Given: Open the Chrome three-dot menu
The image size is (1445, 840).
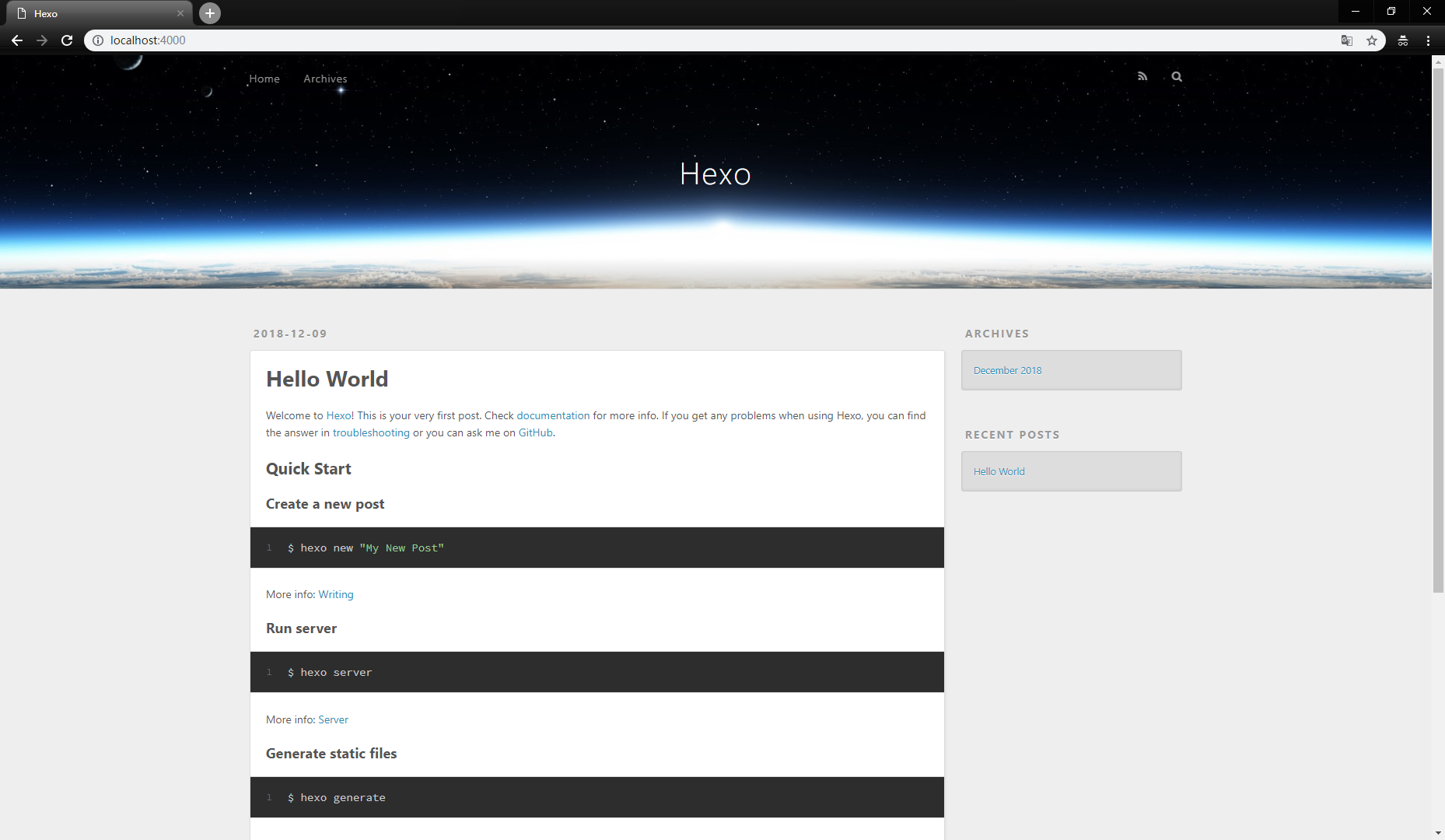Looking at the screenshot, I should (1429, 40).
